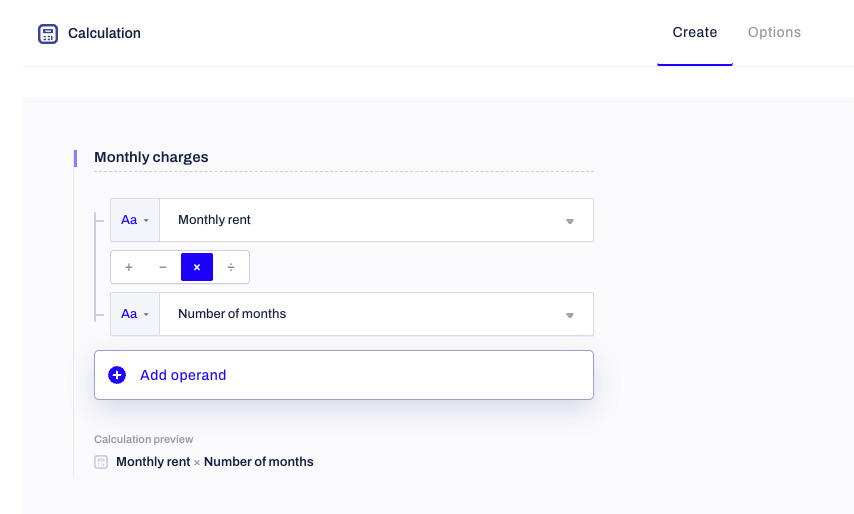Image resolution: width=854 pixels, height=514 pixels.
Task: Edit the Monthly charges title field
Action: 344,157
